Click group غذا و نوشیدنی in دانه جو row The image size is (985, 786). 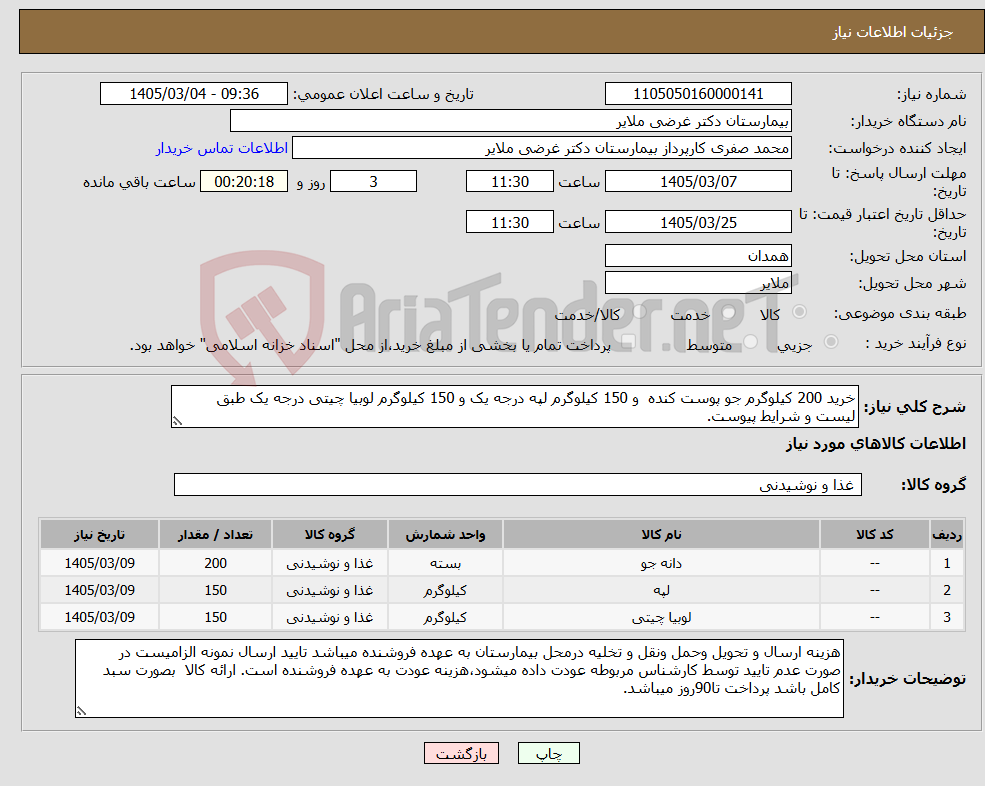[330, 563]
